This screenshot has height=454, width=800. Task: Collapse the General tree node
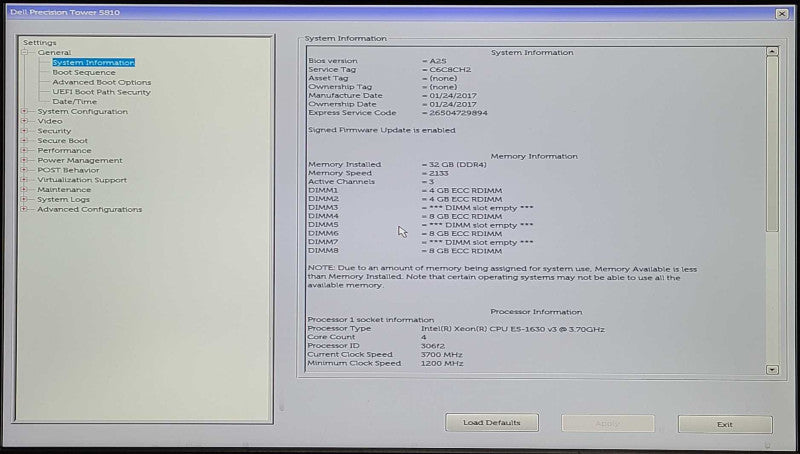tap(24, 53)
